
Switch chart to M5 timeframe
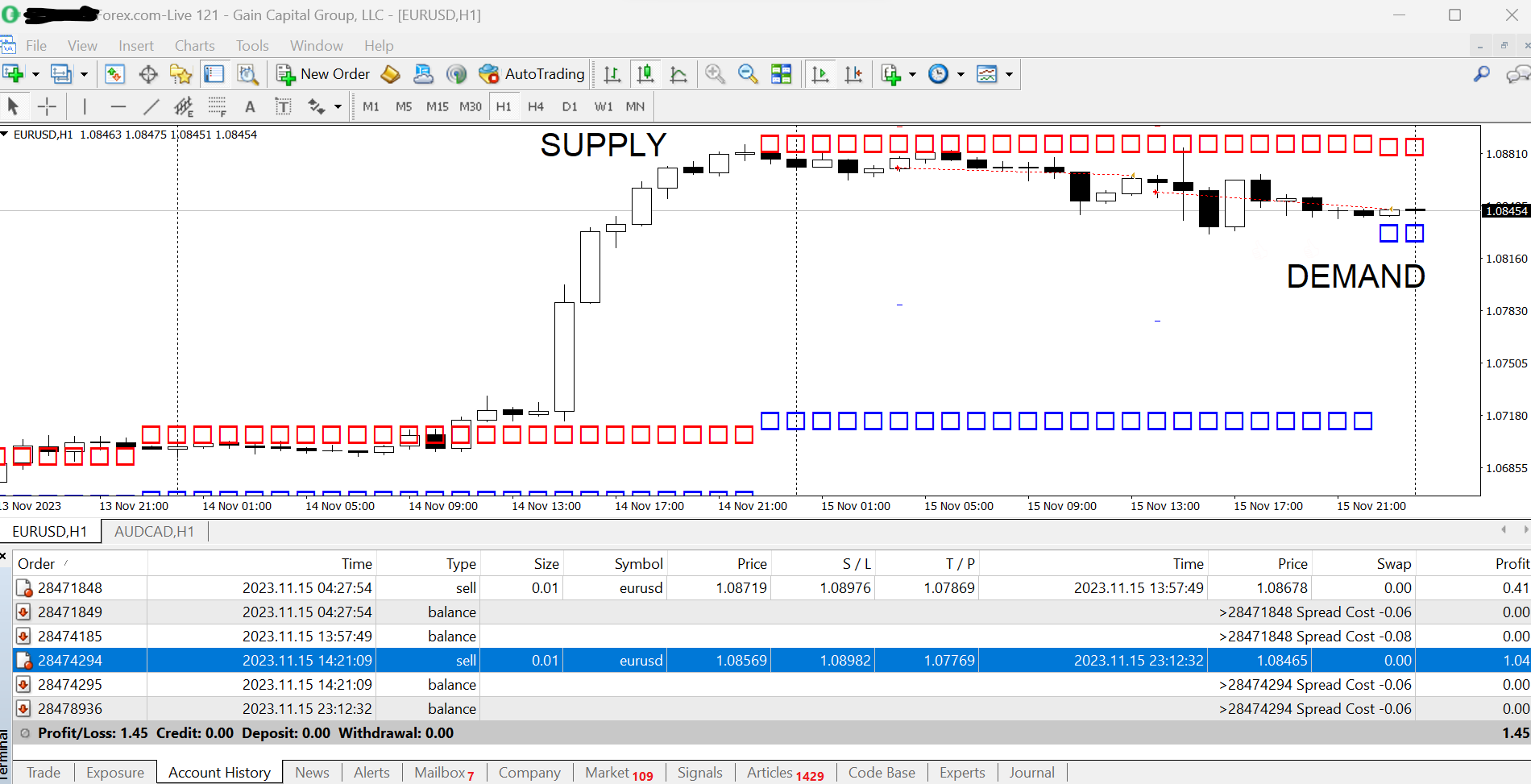tap(404, 106)
